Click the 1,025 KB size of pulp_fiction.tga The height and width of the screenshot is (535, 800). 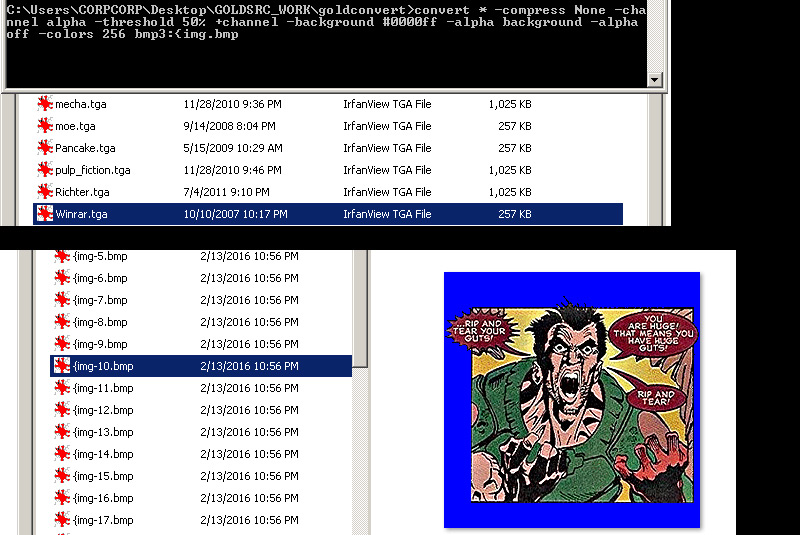(x=510, y=170)
